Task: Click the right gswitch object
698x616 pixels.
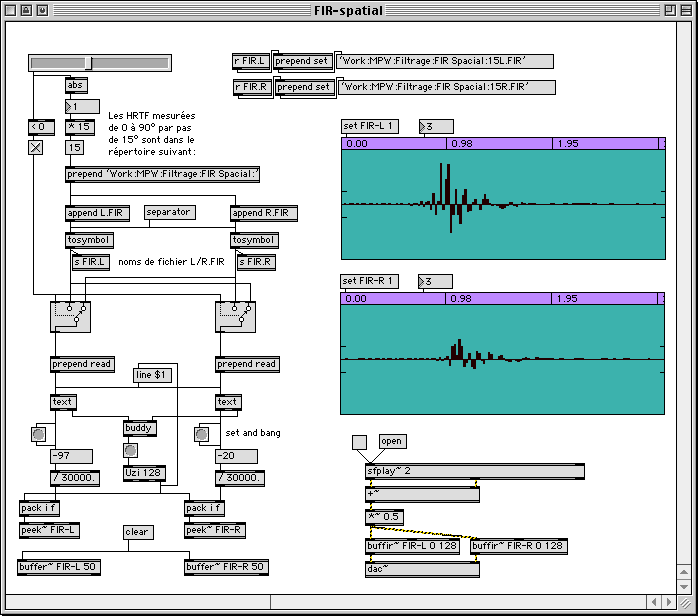Action: (x=235, y=316)
